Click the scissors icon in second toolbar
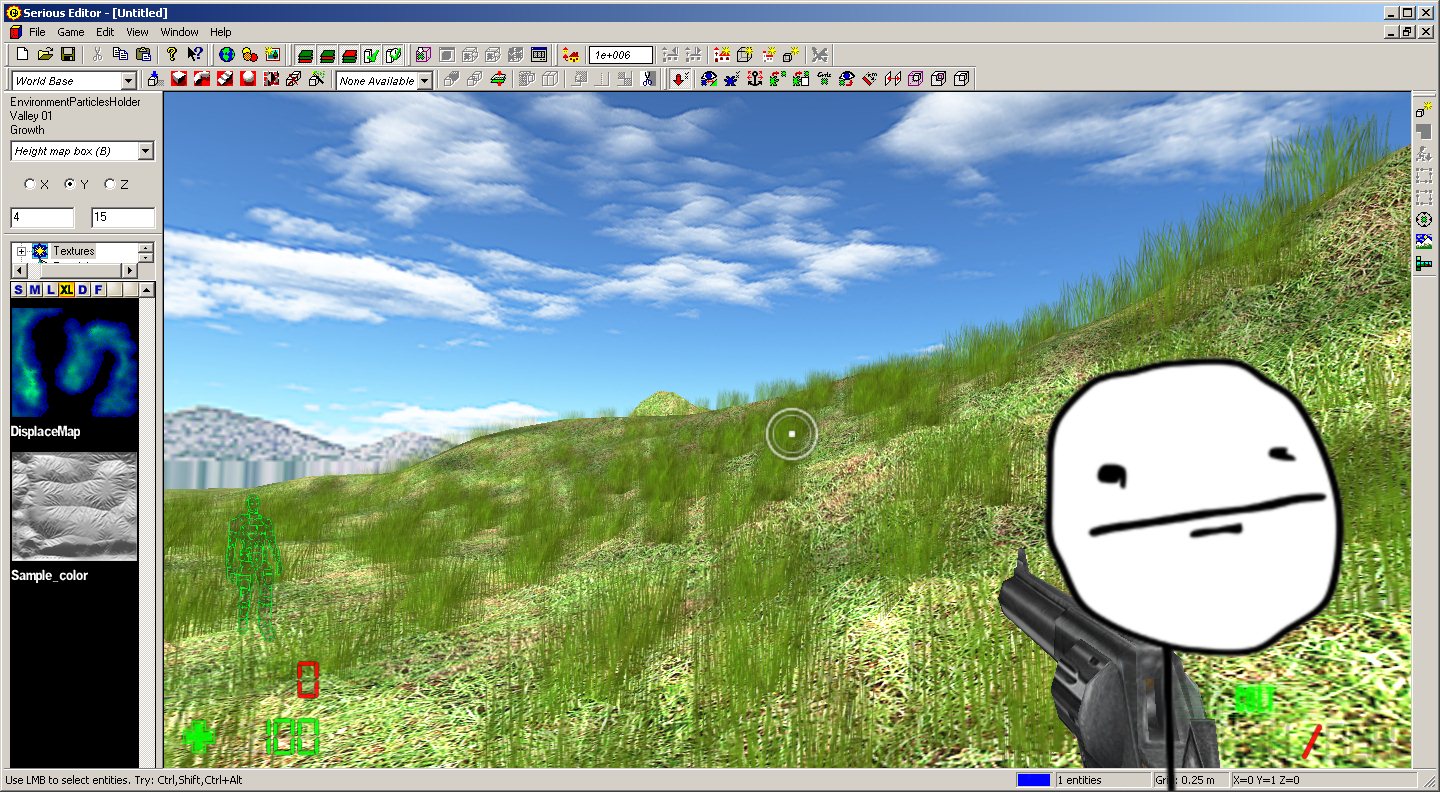The image size is (1440, 792). 649,79
